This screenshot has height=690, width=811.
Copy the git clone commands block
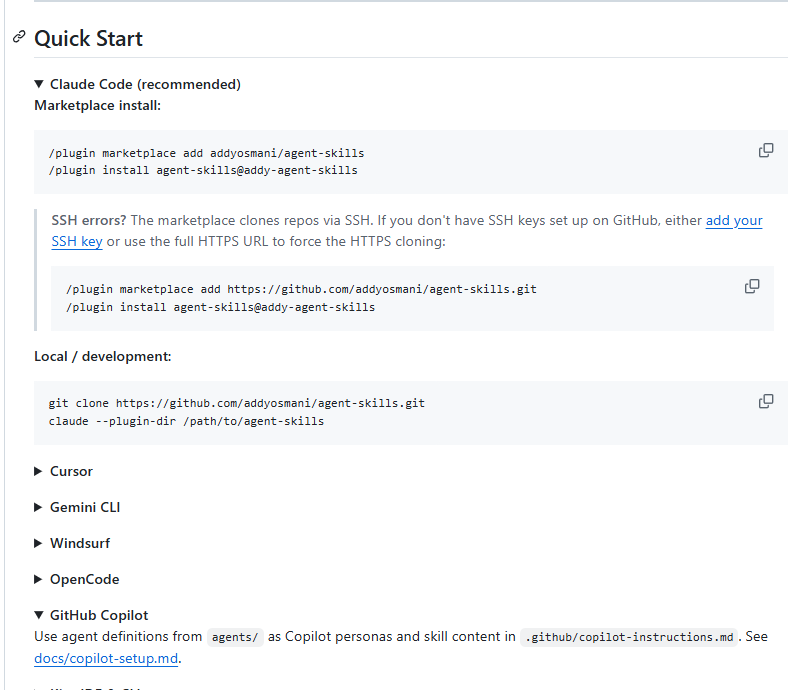point(766,401)
